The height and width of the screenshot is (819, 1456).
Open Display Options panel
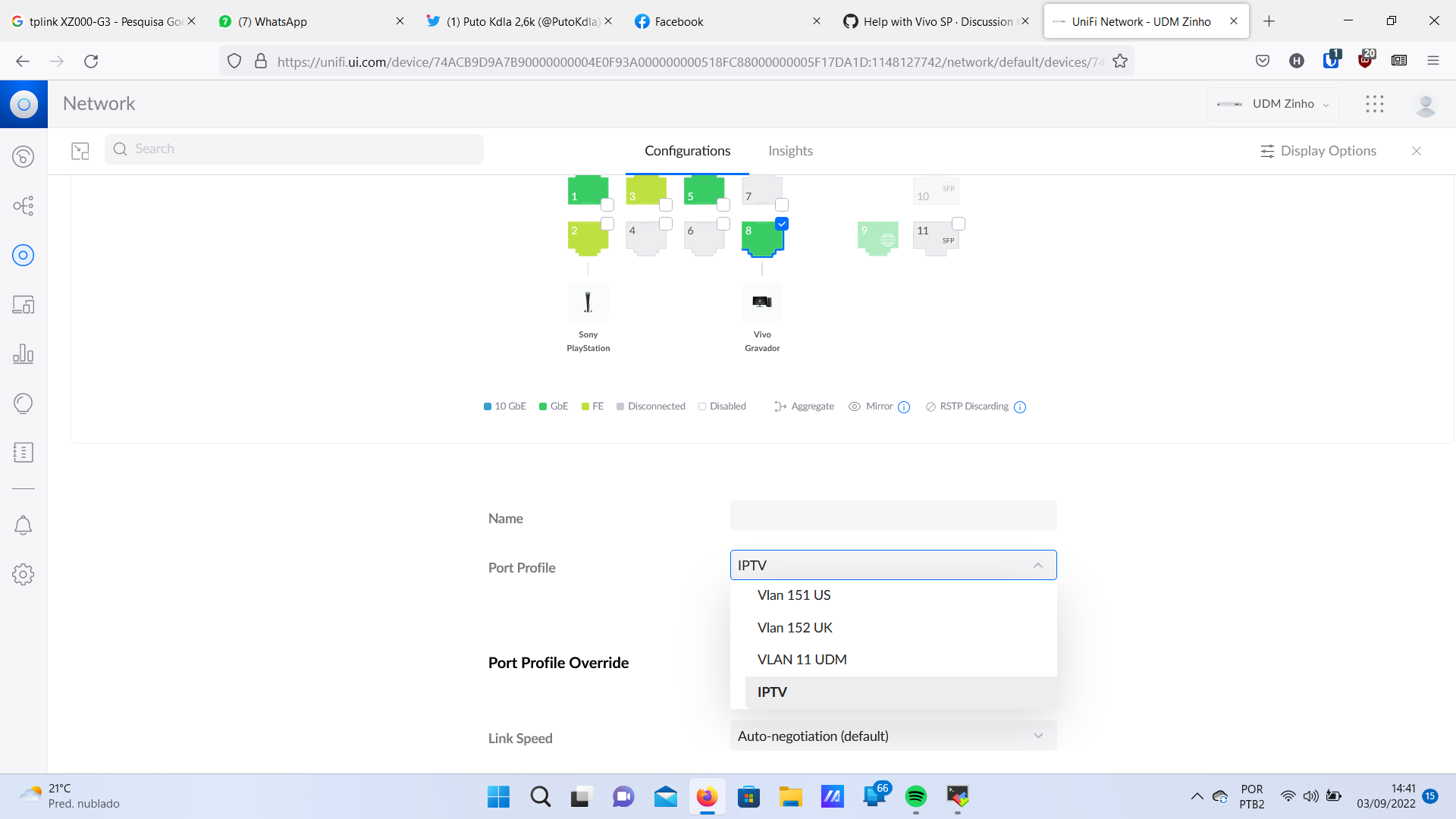pos(1318,151)
